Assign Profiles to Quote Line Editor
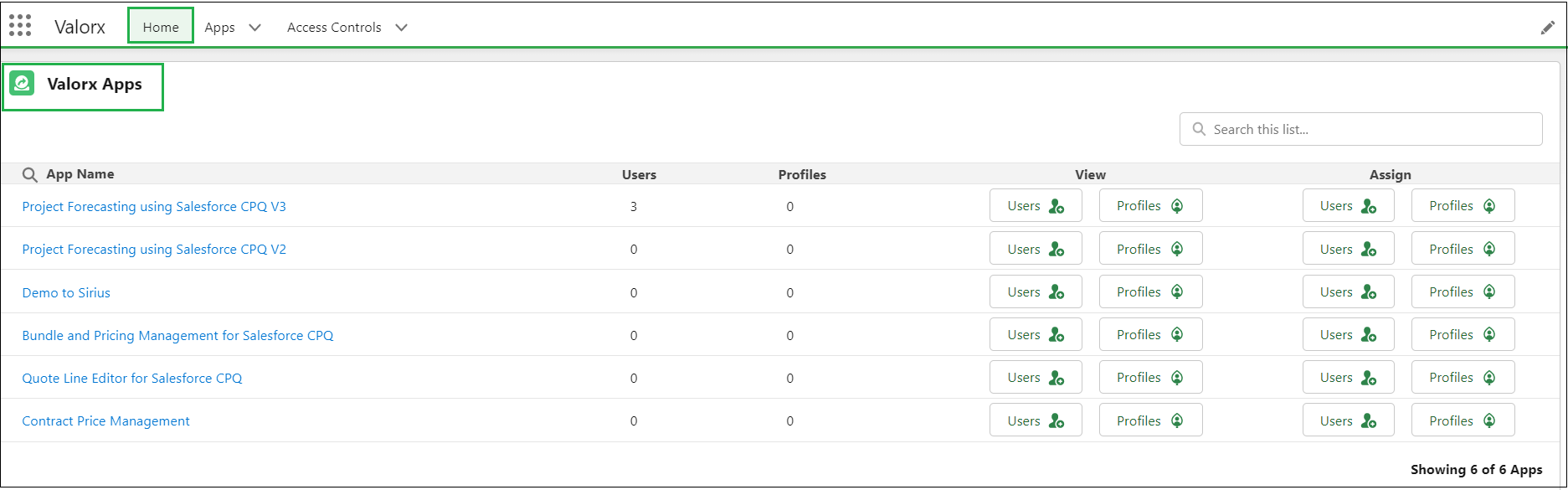Screen dimensions: 1568x490 click(x=1463, y=377)
